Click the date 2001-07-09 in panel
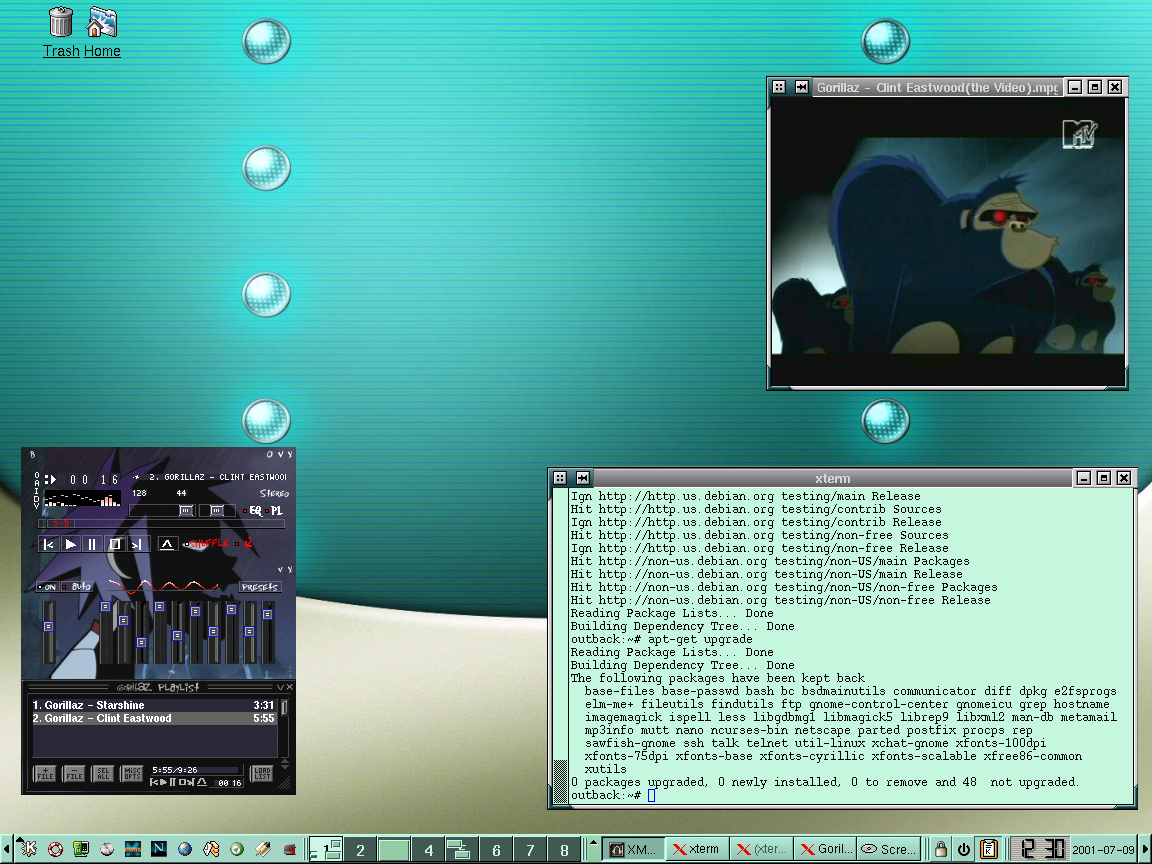The height and width of the screenshot is (864, 1152). click(x=1104, y=850)
